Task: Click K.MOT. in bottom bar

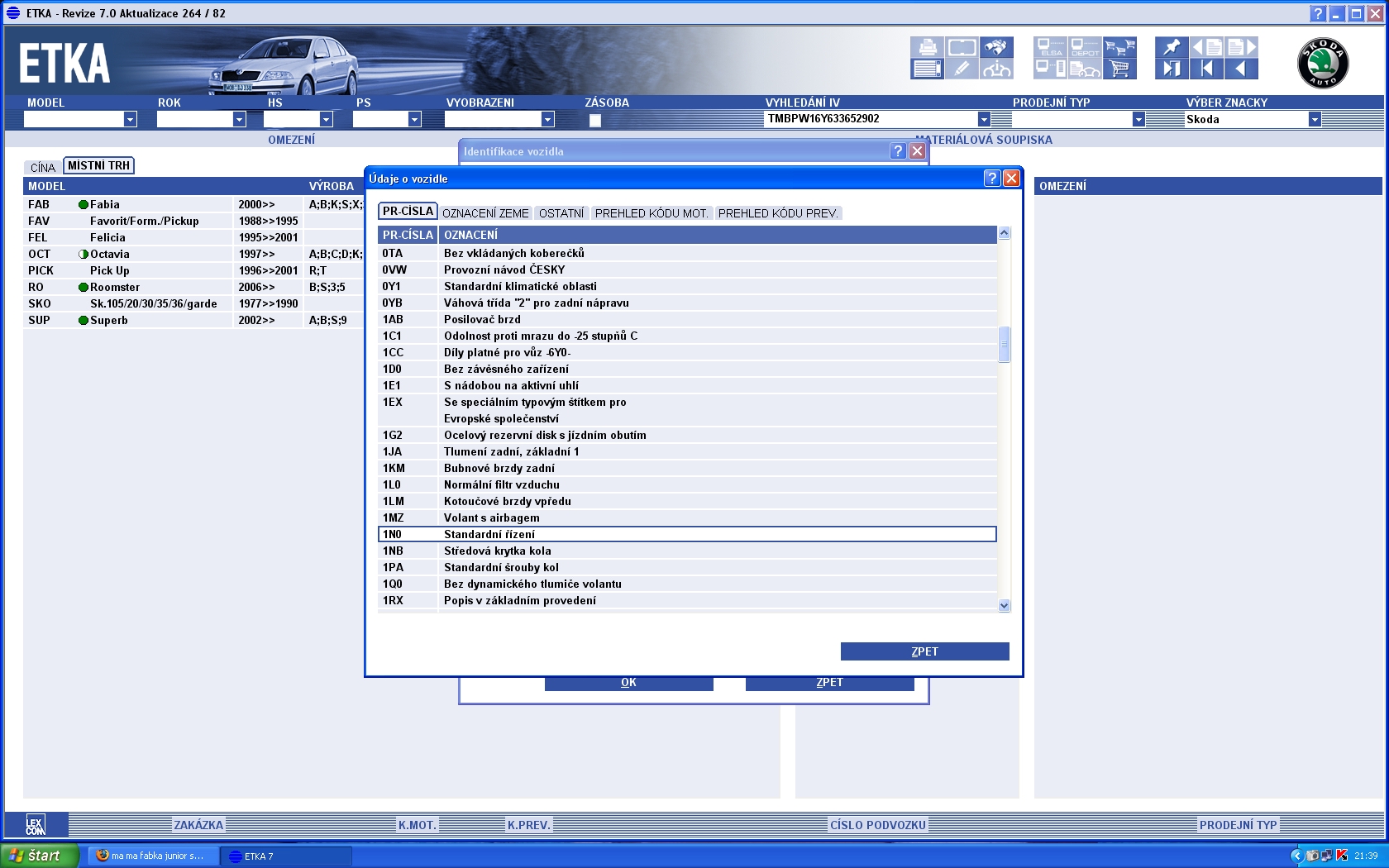Action: click(417, 825)
